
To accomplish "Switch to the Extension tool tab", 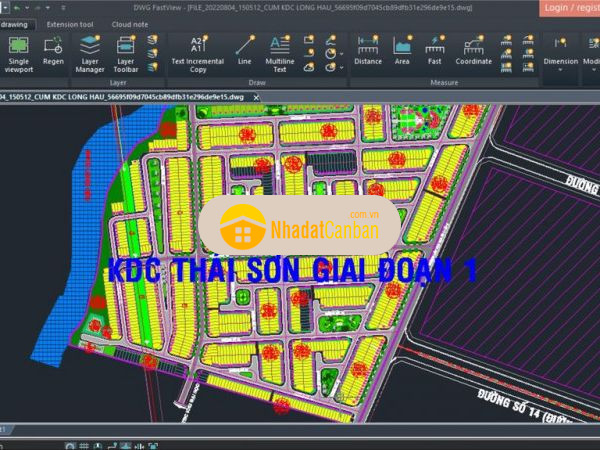I will pyautogui.click(x=70, y=24).
